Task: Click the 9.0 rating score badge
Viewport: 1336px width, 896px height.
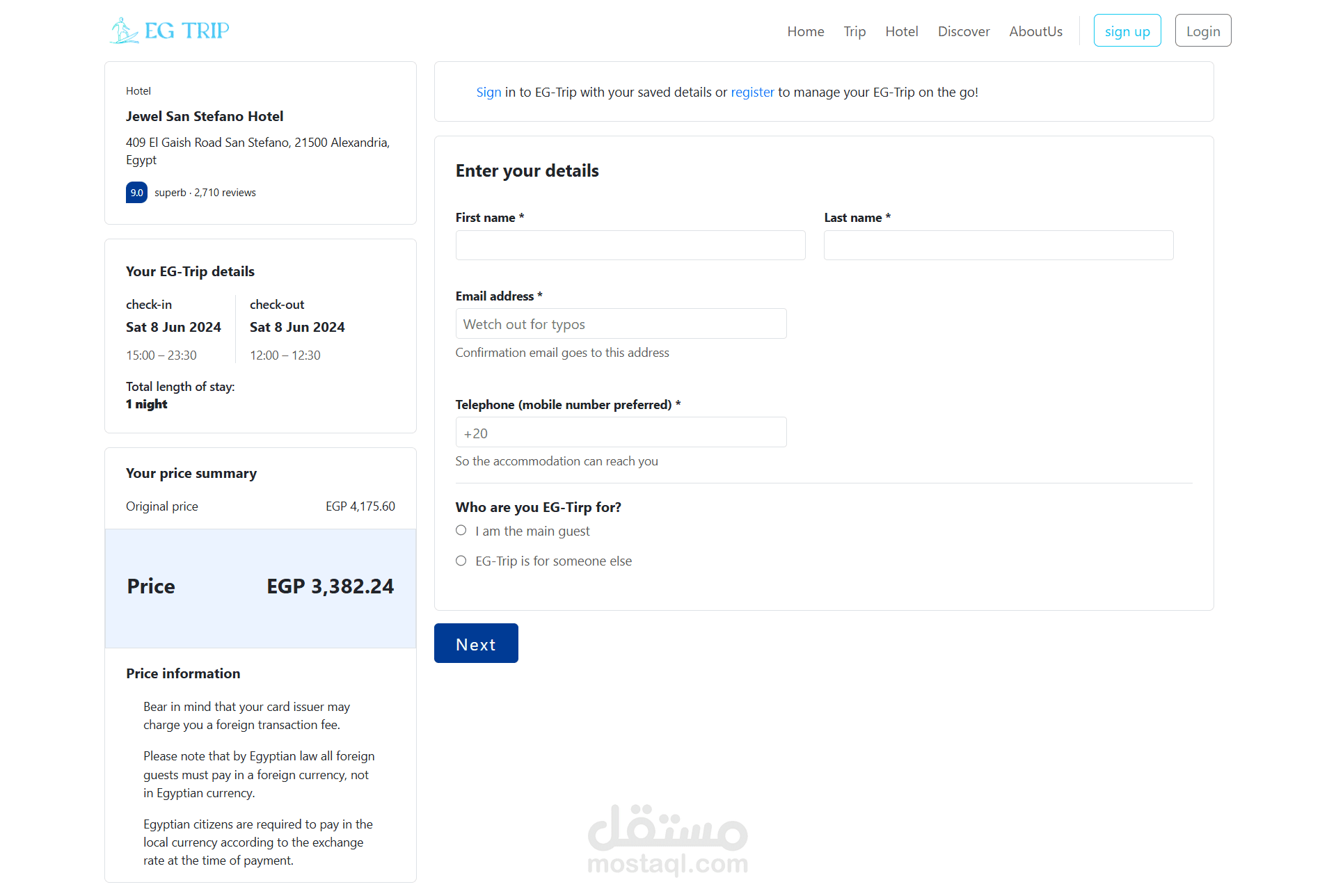Action: [136, 193]
